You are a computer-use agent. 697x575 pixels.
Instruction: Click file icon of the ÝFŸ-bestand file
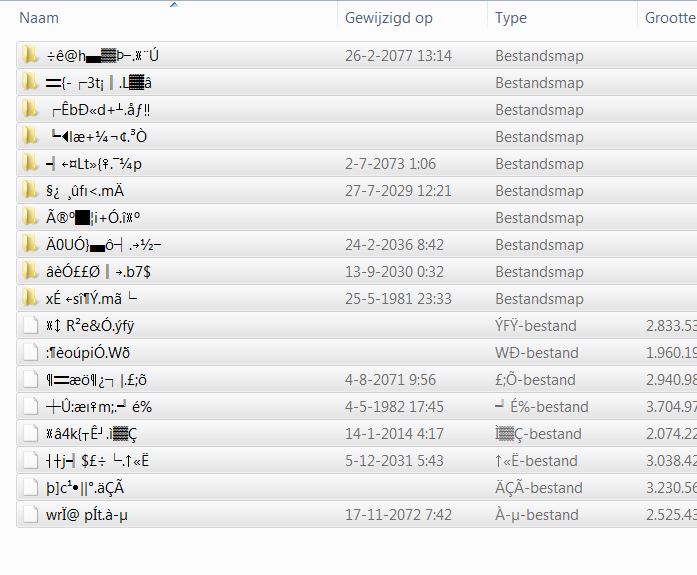[x=30, y=326]
